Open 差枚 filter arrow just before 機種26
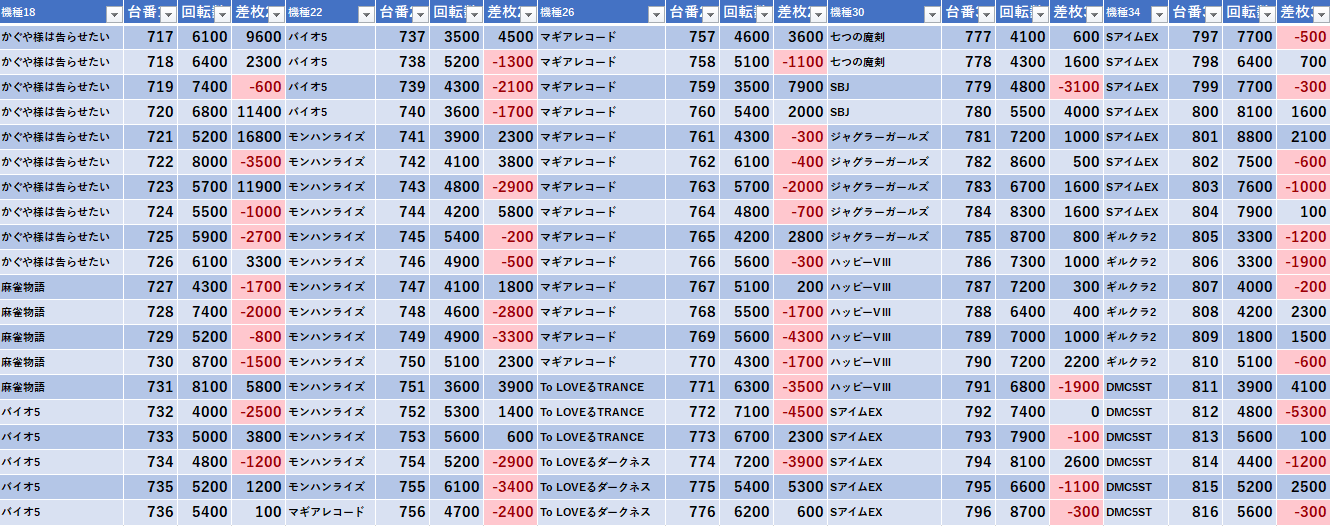Viewport: 1330px width, 526px height. [527, 13]
